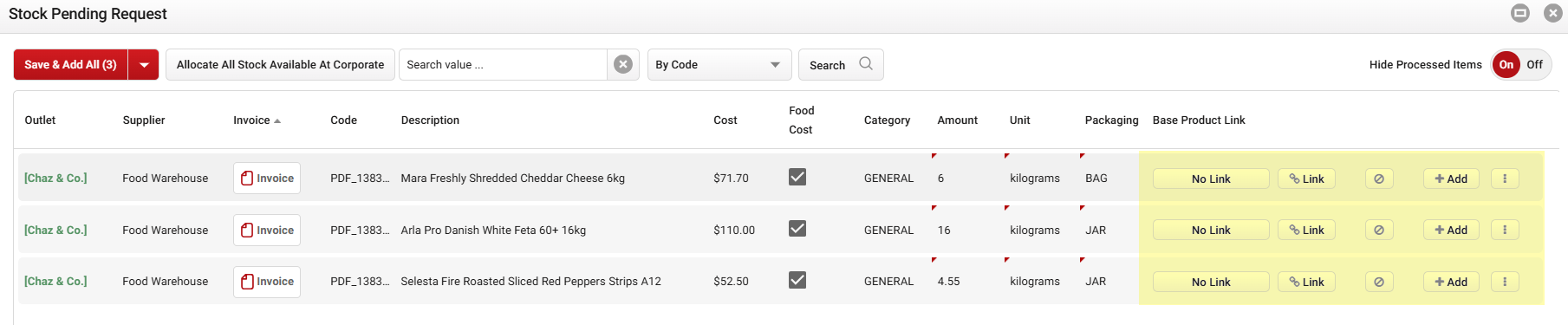Add the Arla Danish White Feta item
Viewport: 1568px width, 325px height.
1451,230
